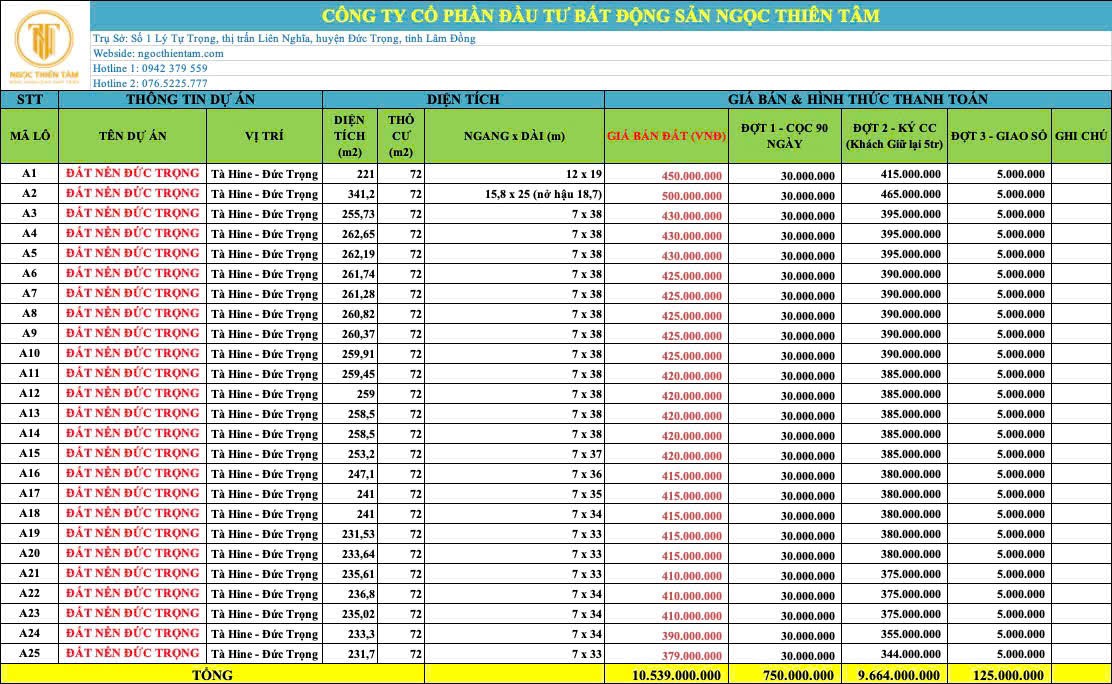Click the TỔNG total row label
This screenshot has width=1112, height=684.
point(213,675)
